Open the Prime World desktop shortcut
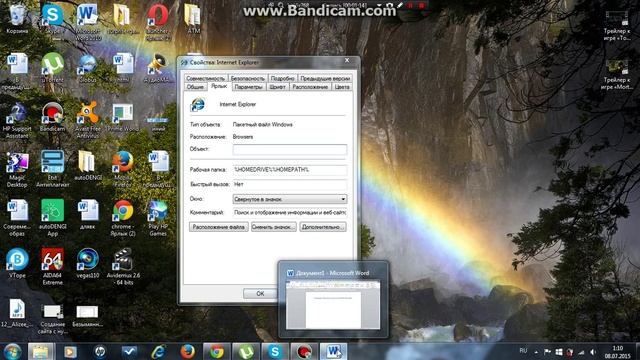The width and height of the screenshot is (640, 360). [x=122, y=117]
